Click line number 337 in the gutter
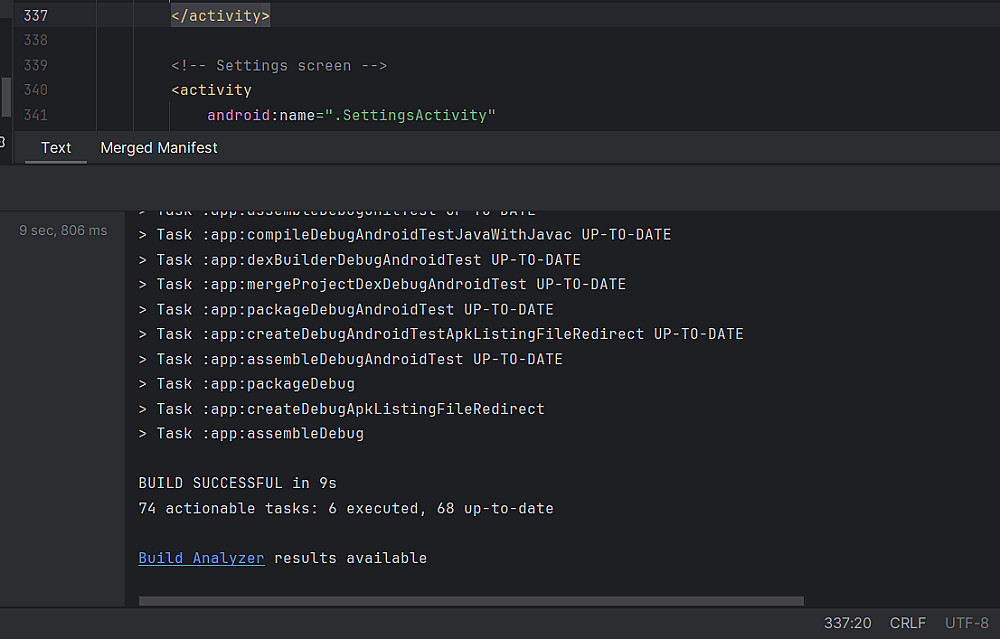The width and height of the screenshot is (1000, 639). coord(35,16)
